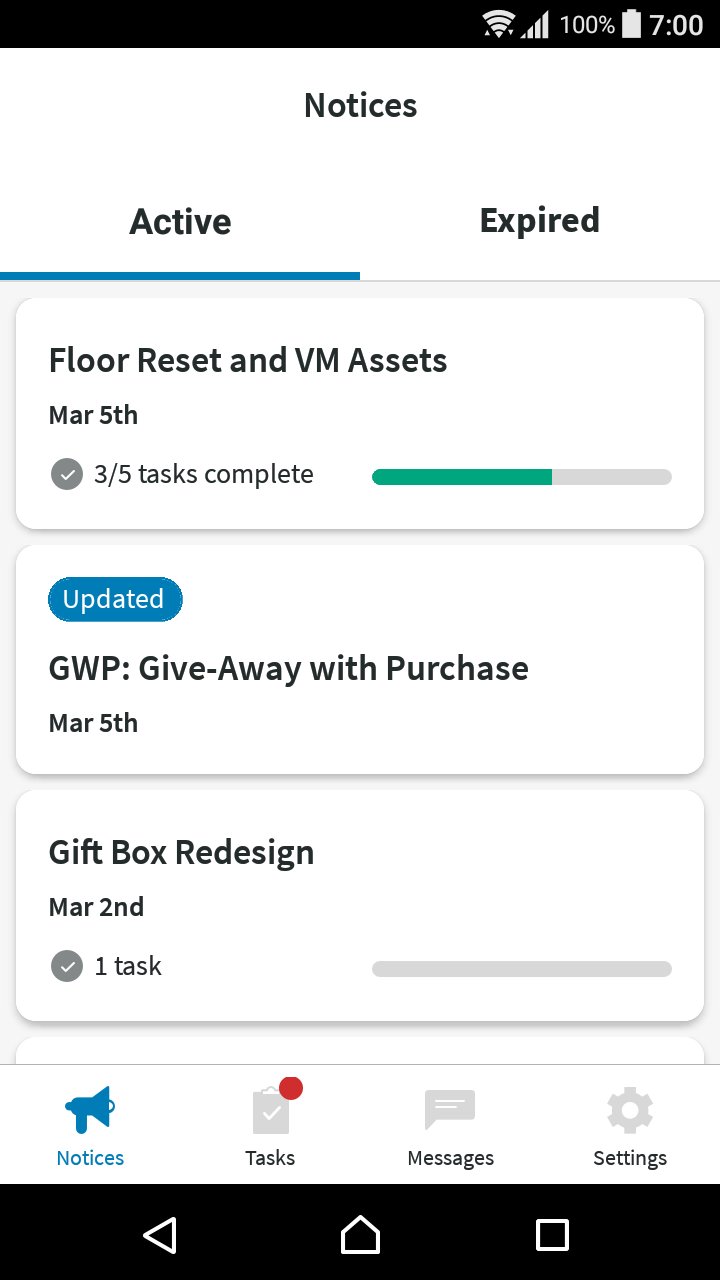Select the Active tab
The width and height of the screenshot is (720, 1280).
click(180, 221)
